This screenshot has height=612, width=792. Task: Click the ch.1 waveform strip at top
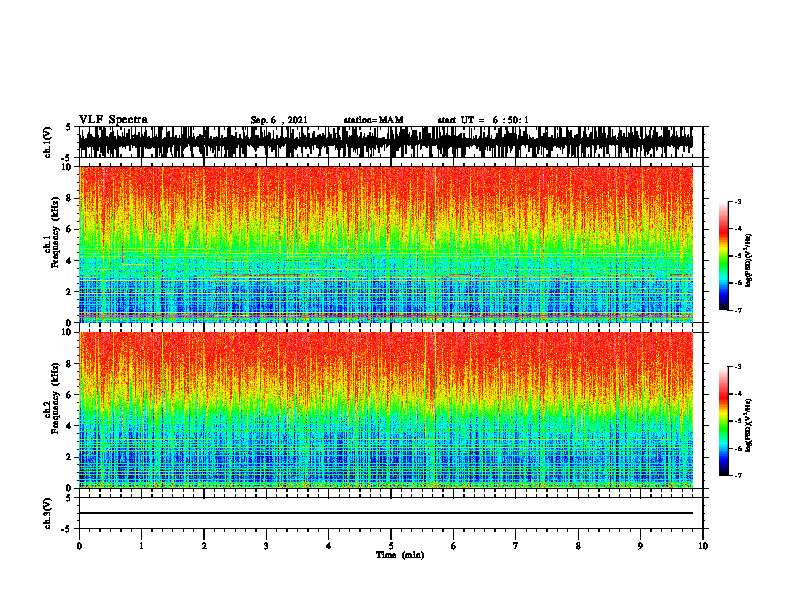(x=386, y=142)
